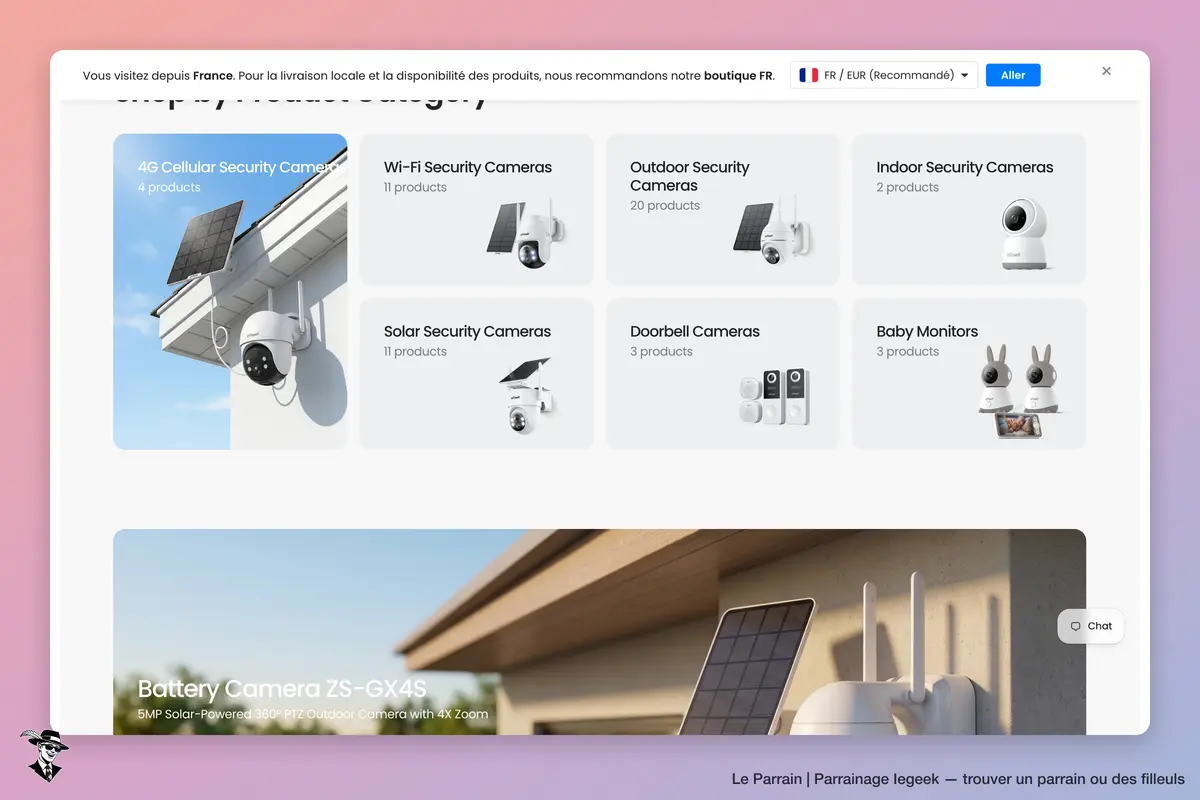
Task: Click the bold 'France' text in banner
Action: (x=213, y=75)
